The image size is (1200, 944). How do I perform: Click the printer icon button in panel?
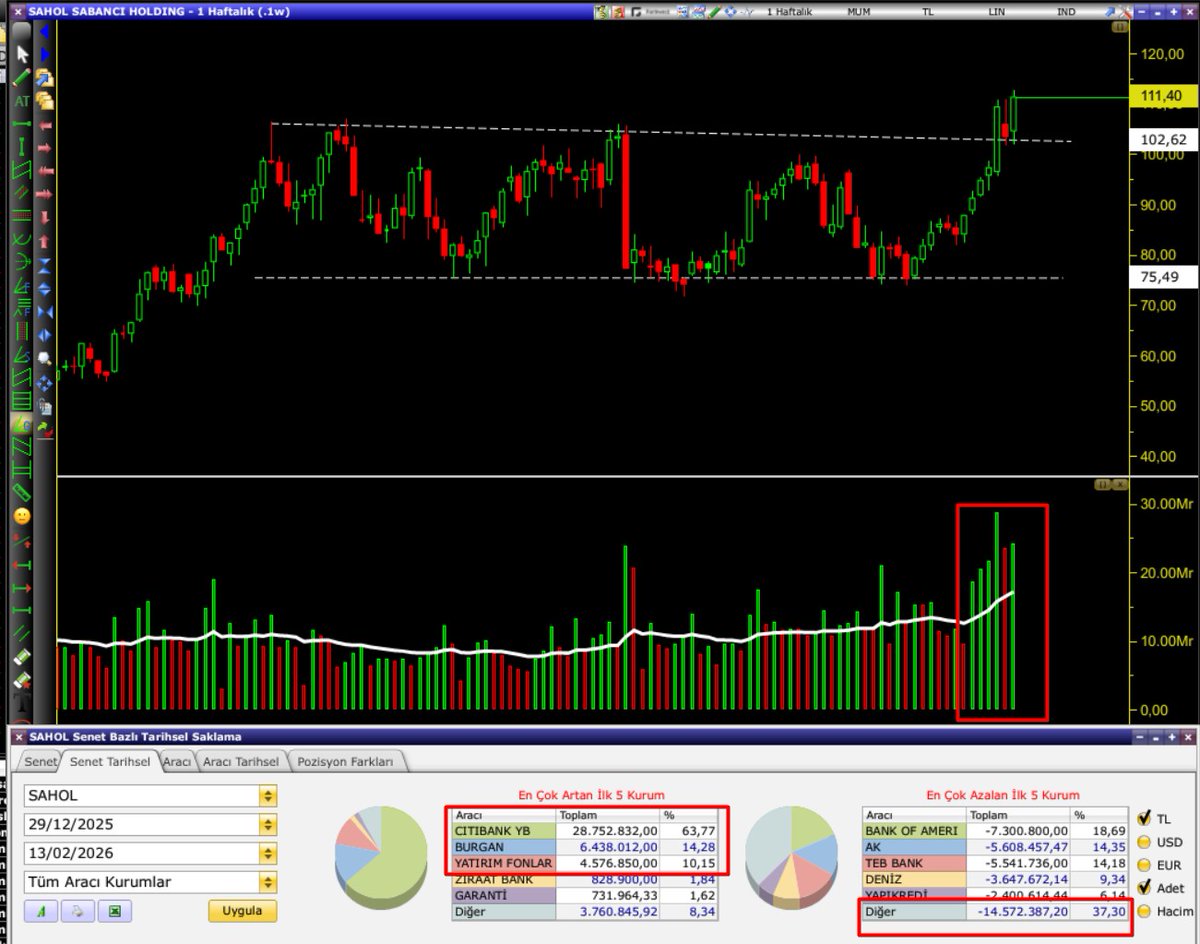click(76, 911)
